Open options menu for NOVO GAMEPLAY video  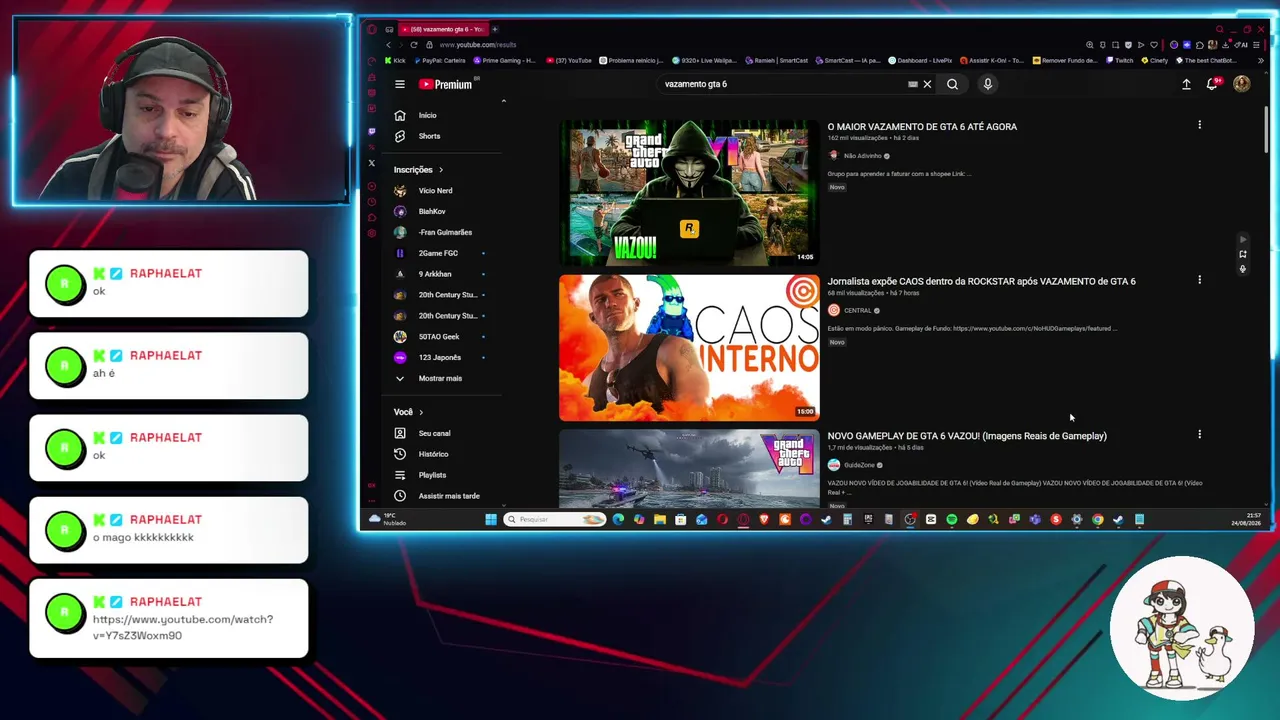[x=1199, y=434]
